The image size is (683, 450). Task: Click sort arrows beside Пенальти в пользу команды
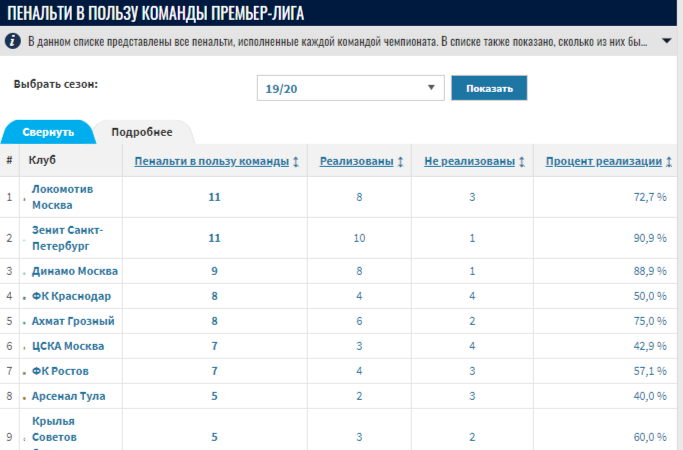(296, 162)
